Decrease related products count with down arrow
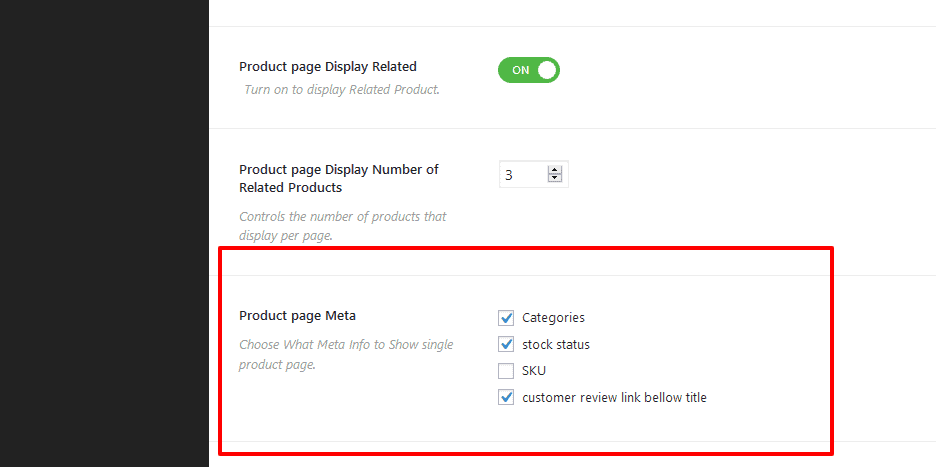 pyautogui.click(x=555, y=179)
